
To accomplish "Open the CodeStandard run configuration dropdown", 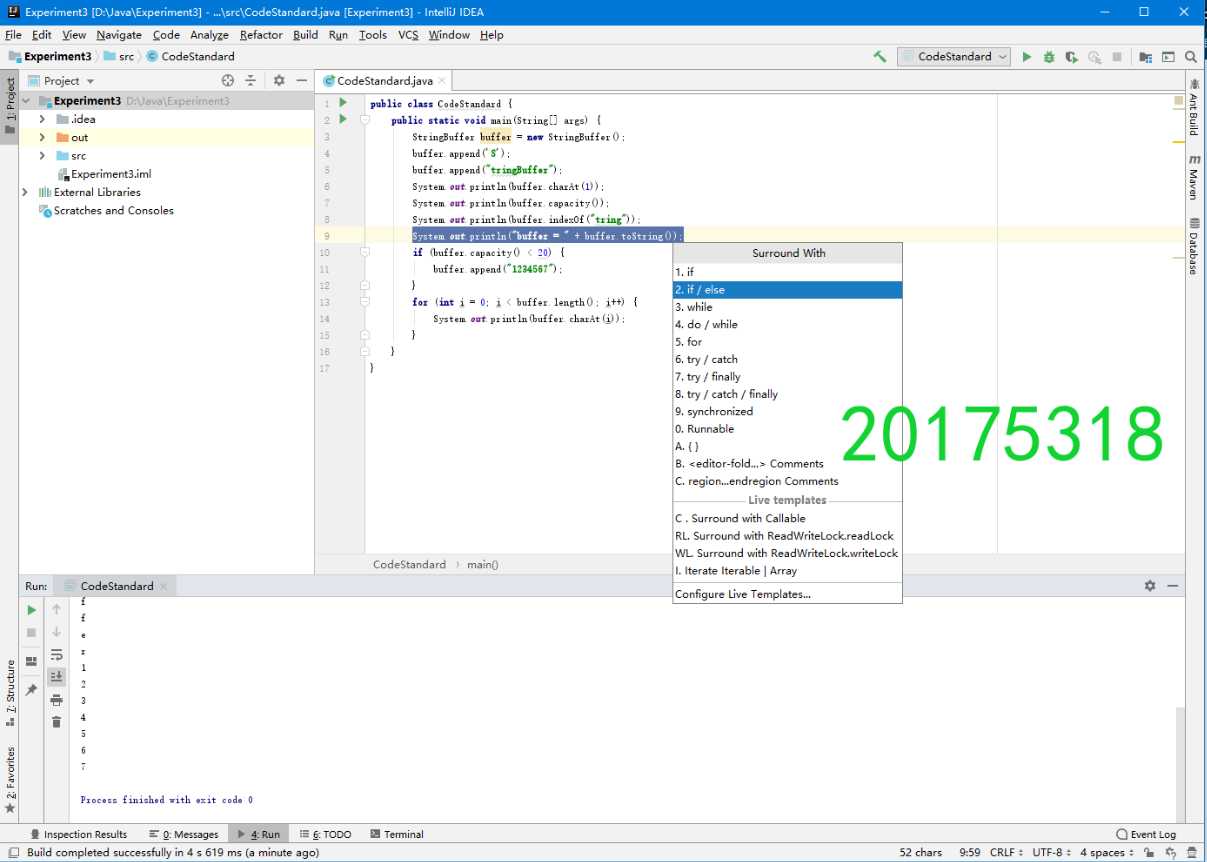I will [x=954, y=57].
